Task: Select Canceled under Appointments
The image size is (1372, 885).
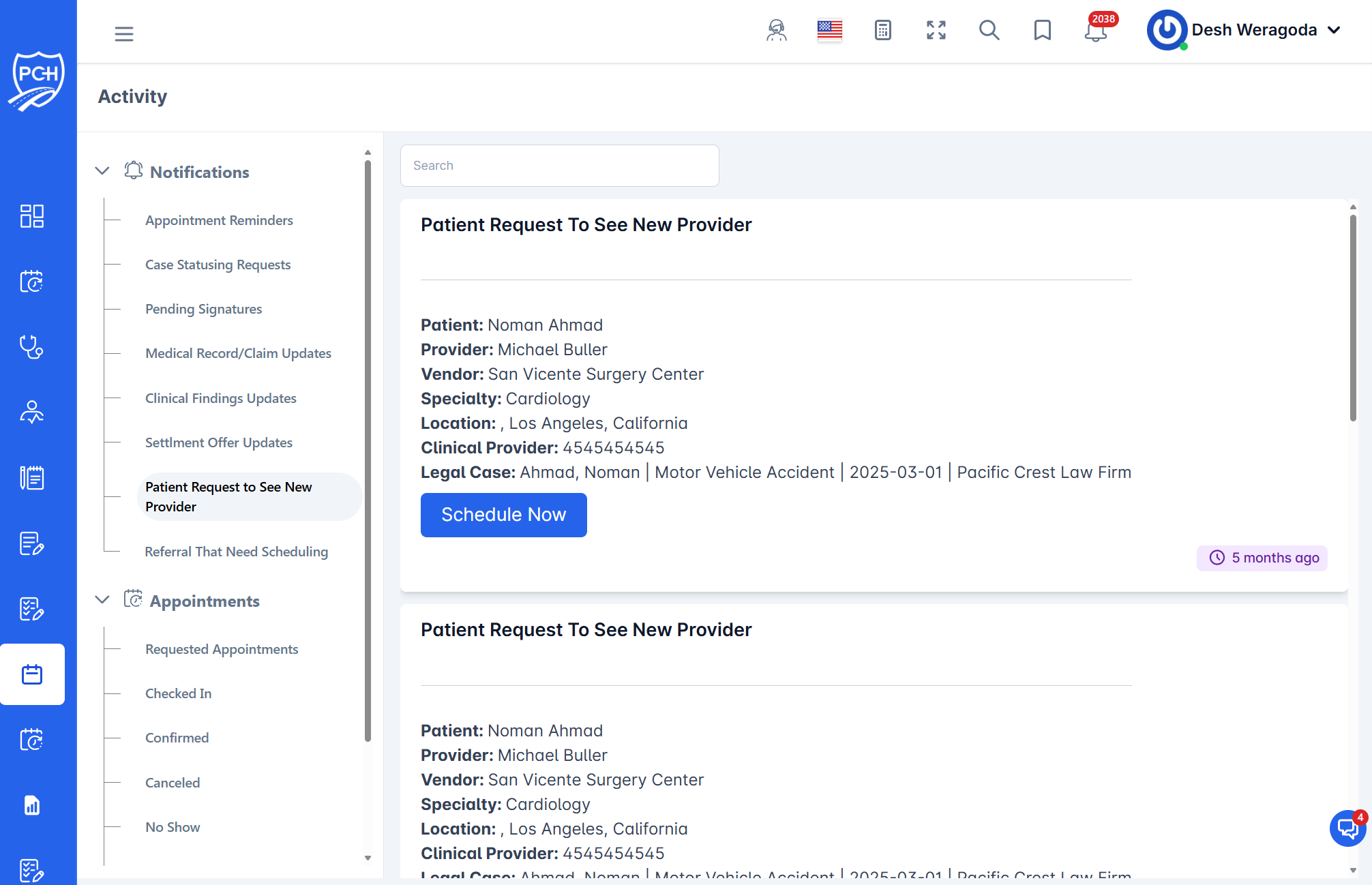Action: 173,782
